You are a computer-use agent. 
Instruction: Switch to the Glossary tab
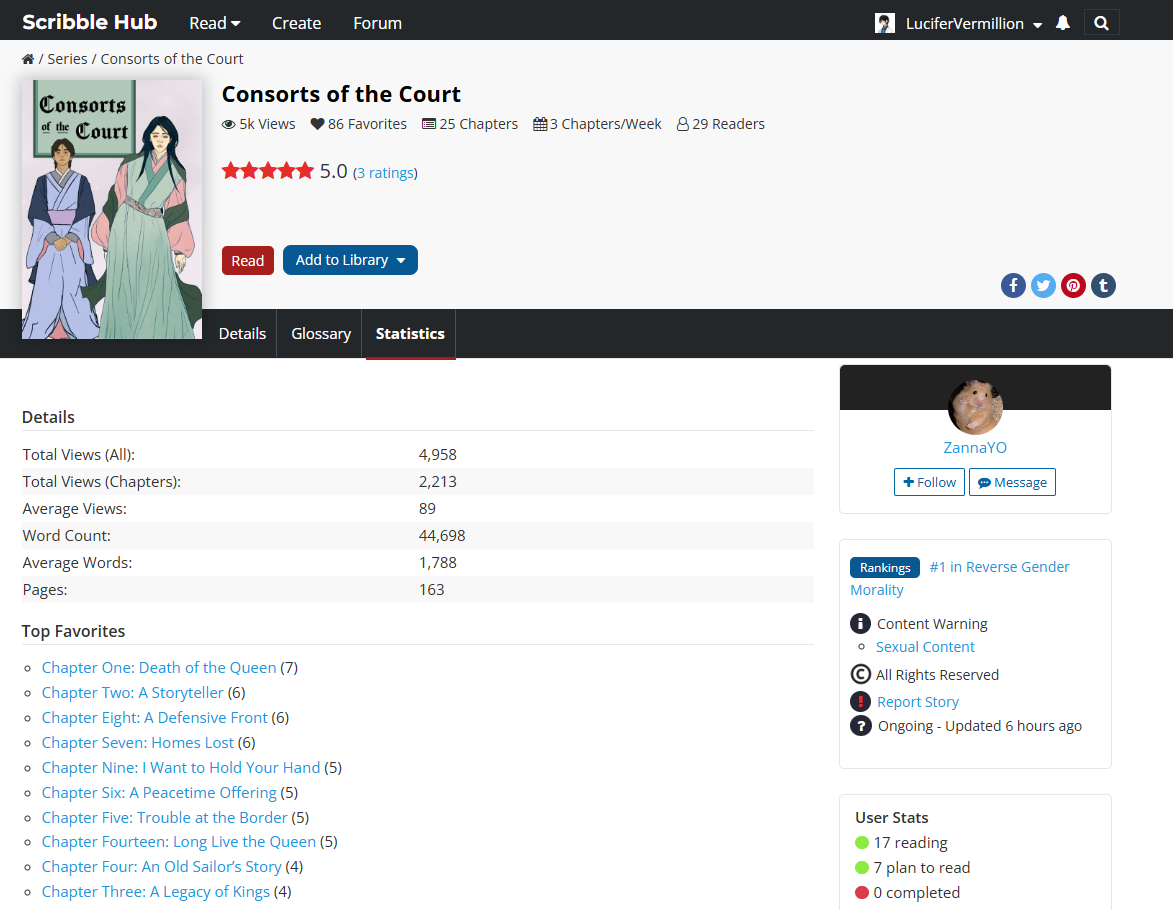[x=321, y=334]
